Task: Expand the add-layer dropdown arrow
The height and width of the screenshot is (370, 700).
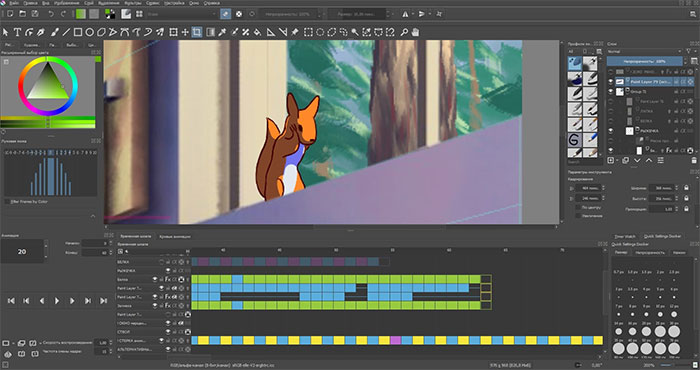Action: [617, 161]
